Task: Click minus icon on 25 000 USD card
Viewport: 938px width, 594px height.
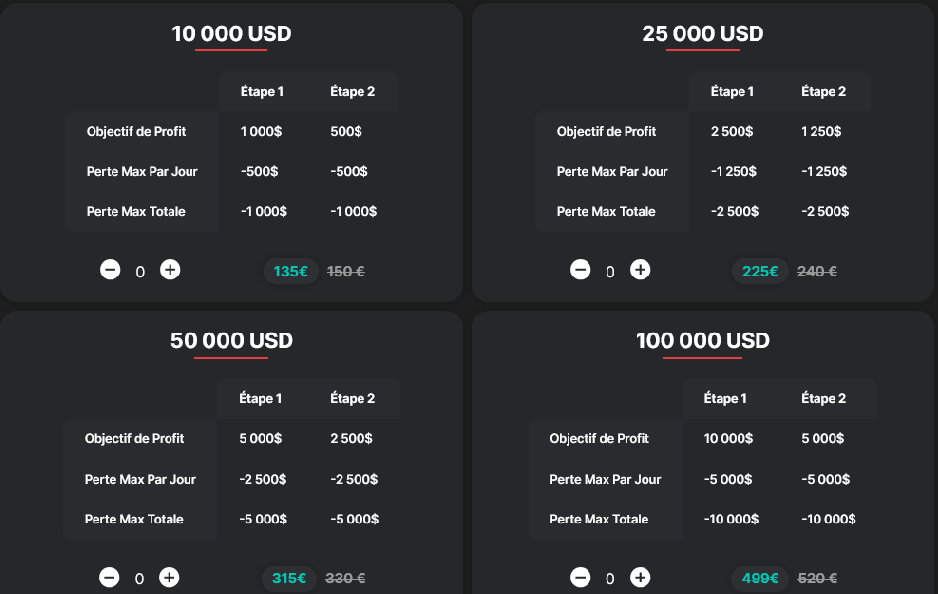Action: click(x=580, y=270)
